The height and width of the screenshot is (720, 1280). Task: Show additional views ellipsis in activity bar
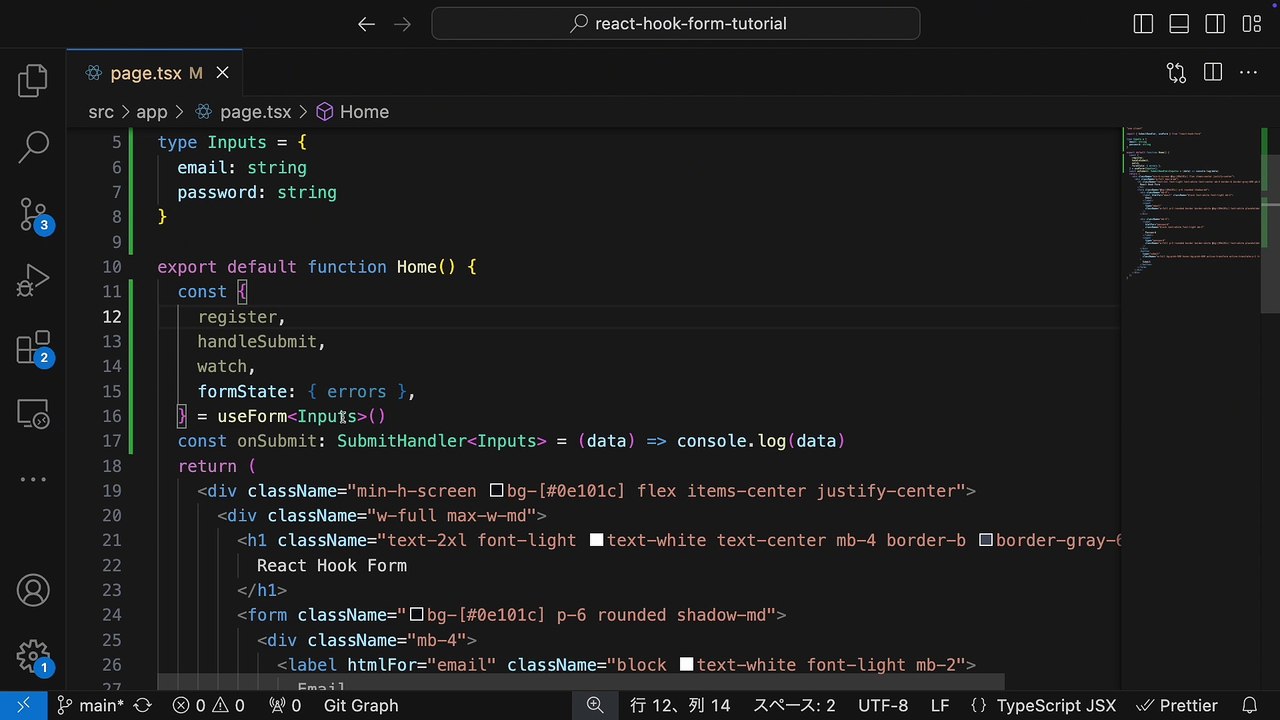tap(33, 479)
